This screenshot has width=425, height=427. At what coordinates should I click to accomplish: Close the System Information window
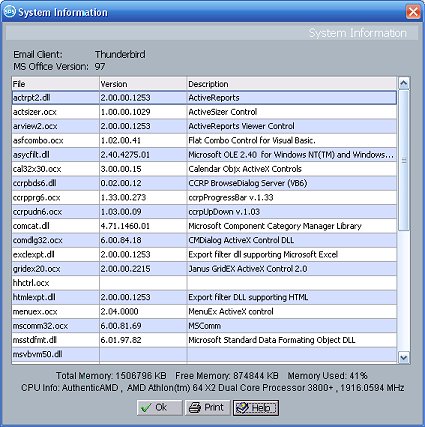click(x=413, y=12)
